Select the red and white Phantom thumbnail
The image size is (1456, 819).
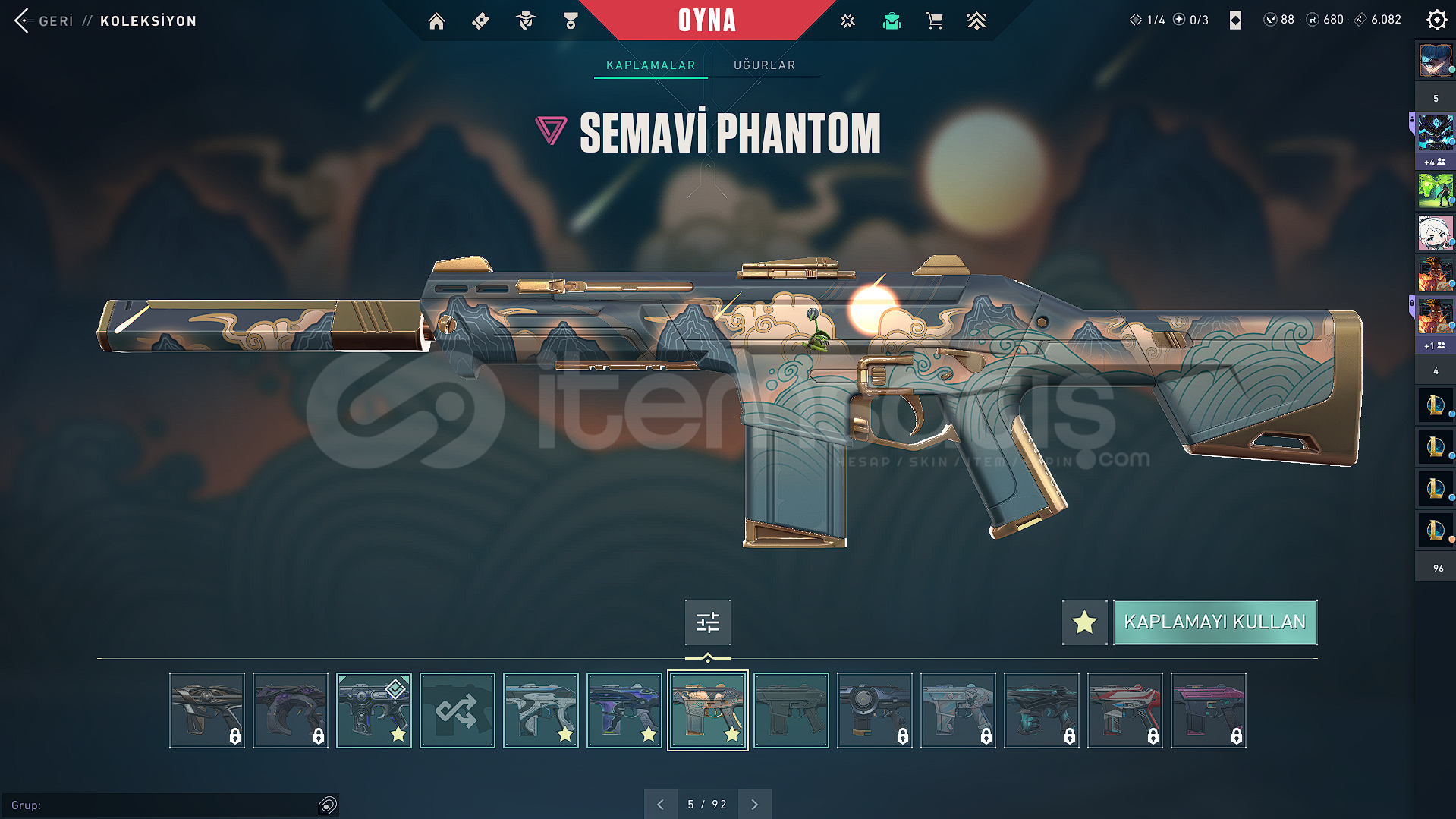pos(1124,710)
